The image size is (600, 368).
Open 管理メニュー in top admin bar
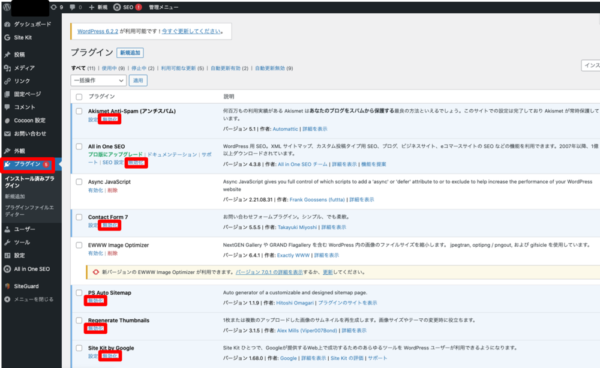click(163, 7)
